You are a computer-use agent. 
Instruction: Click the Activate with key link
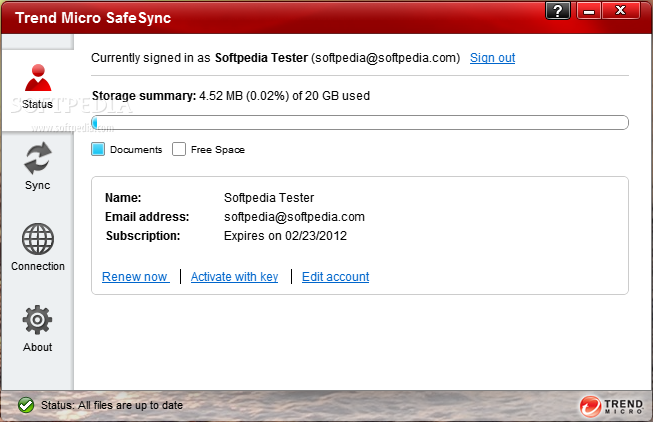click(234, 277)
